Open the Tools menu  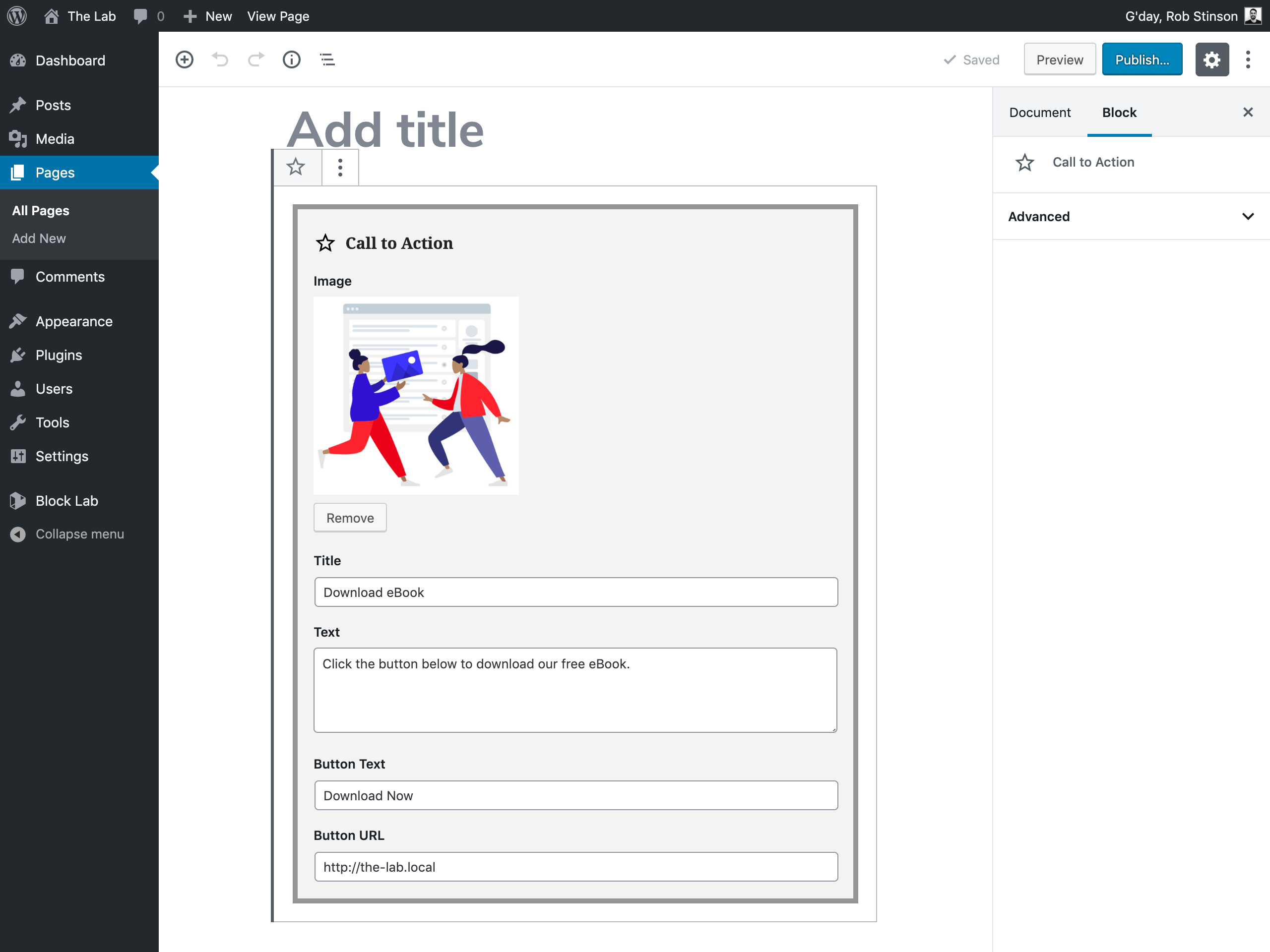pos(79,422)
